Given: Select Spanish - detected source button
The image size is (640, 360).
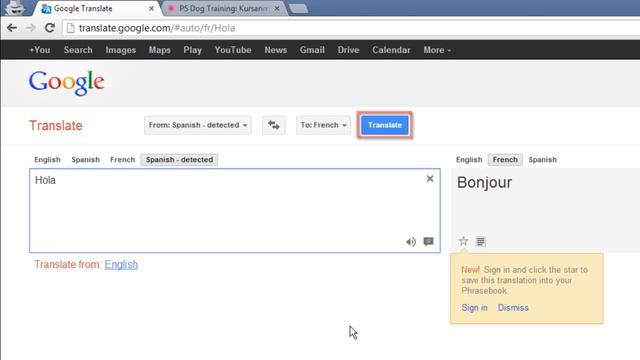Looking at the screenshot, I should click(179, 160).
